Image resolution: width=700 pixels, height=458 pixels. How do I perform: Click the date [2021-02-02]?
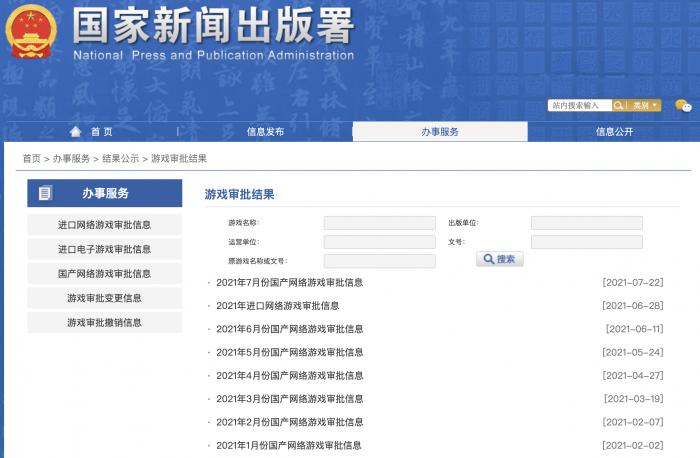tap(633, 445)
